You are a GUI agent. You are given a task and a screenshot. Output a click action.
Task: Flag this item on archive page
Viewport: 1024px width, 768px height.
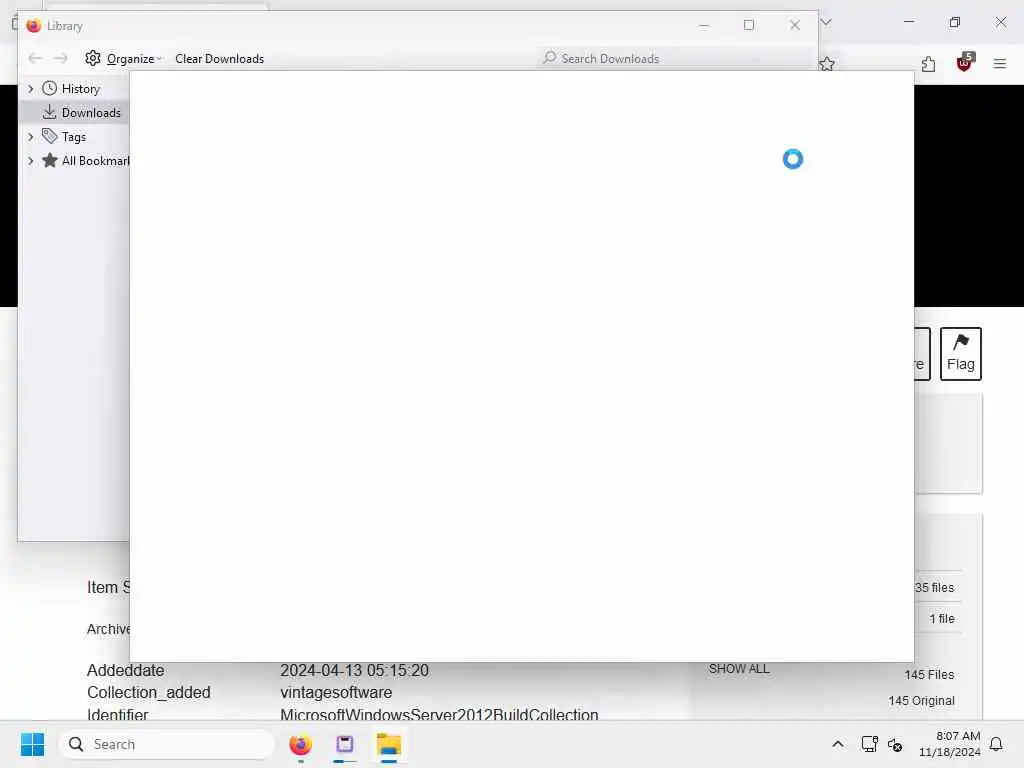(x=961, y=354)
